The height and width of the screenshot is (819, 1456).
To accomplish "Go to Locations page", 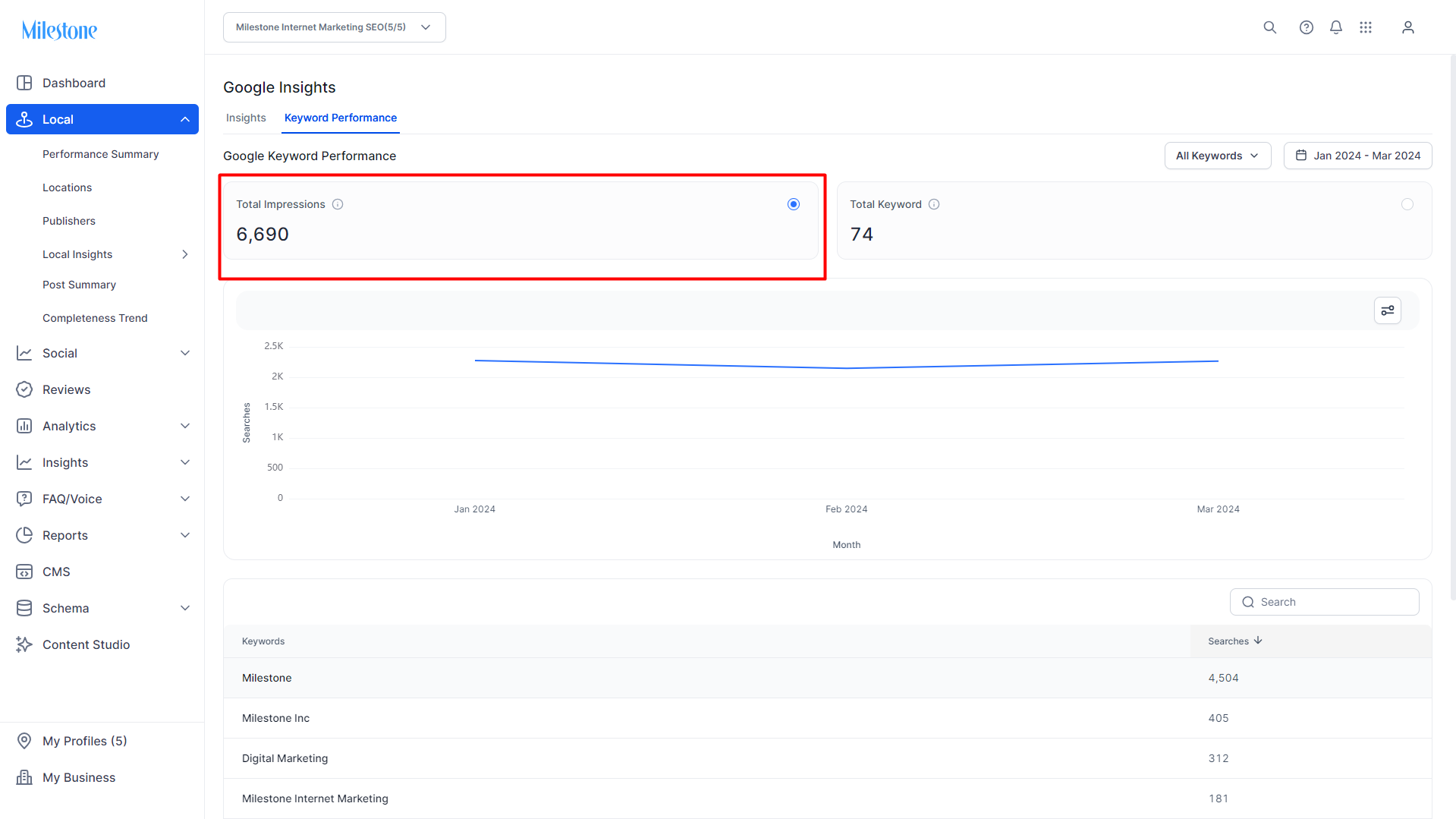I will (x=67, y=187).
